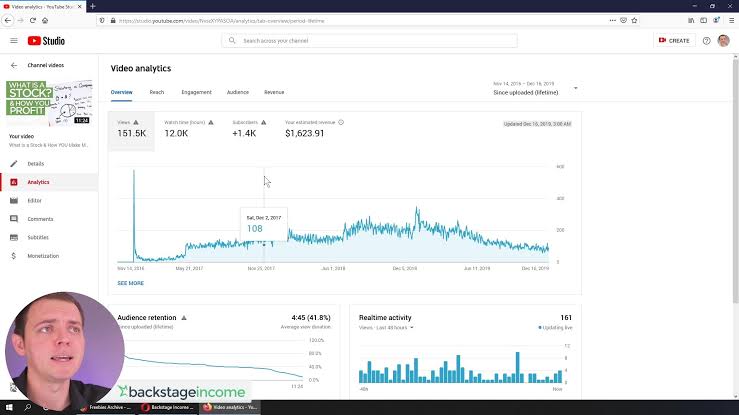Select Your estimated revenue $1,623.91 card
The width and height of the screenshot is (739, 415).
pos(314,131)
